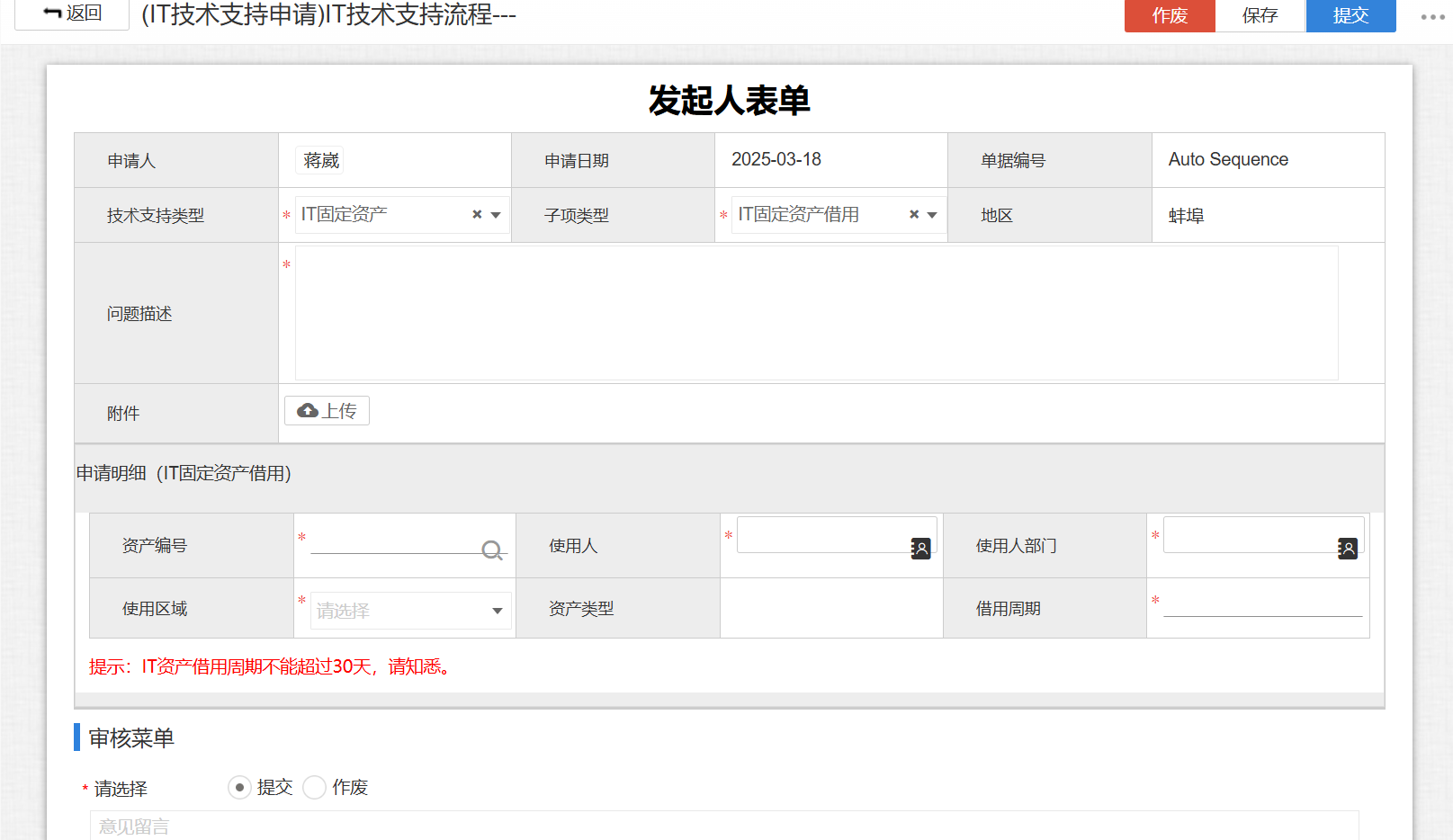Clear the IT固定资产借用 sub-item selection x icon
Viewport: 1453px width, 840px height.
point(914,215)
